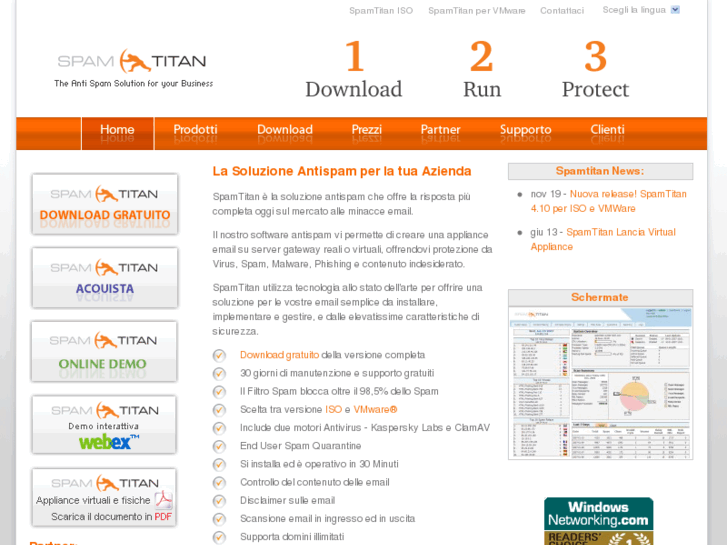
Task: Click the text Disclaimer sulle email
Action: click(x=287, y=500)
